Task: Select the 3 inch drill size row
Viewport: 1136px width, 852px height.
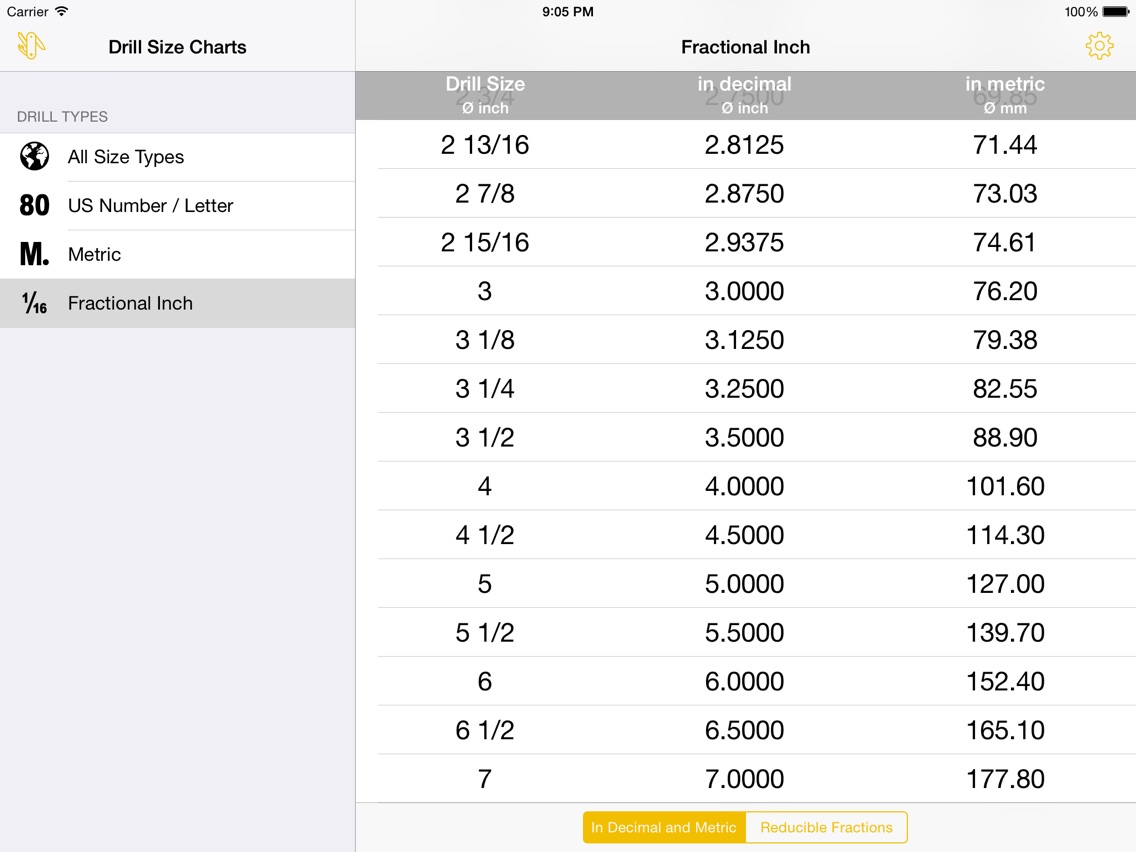Action: pyautogui.click(x=745, y=291)
